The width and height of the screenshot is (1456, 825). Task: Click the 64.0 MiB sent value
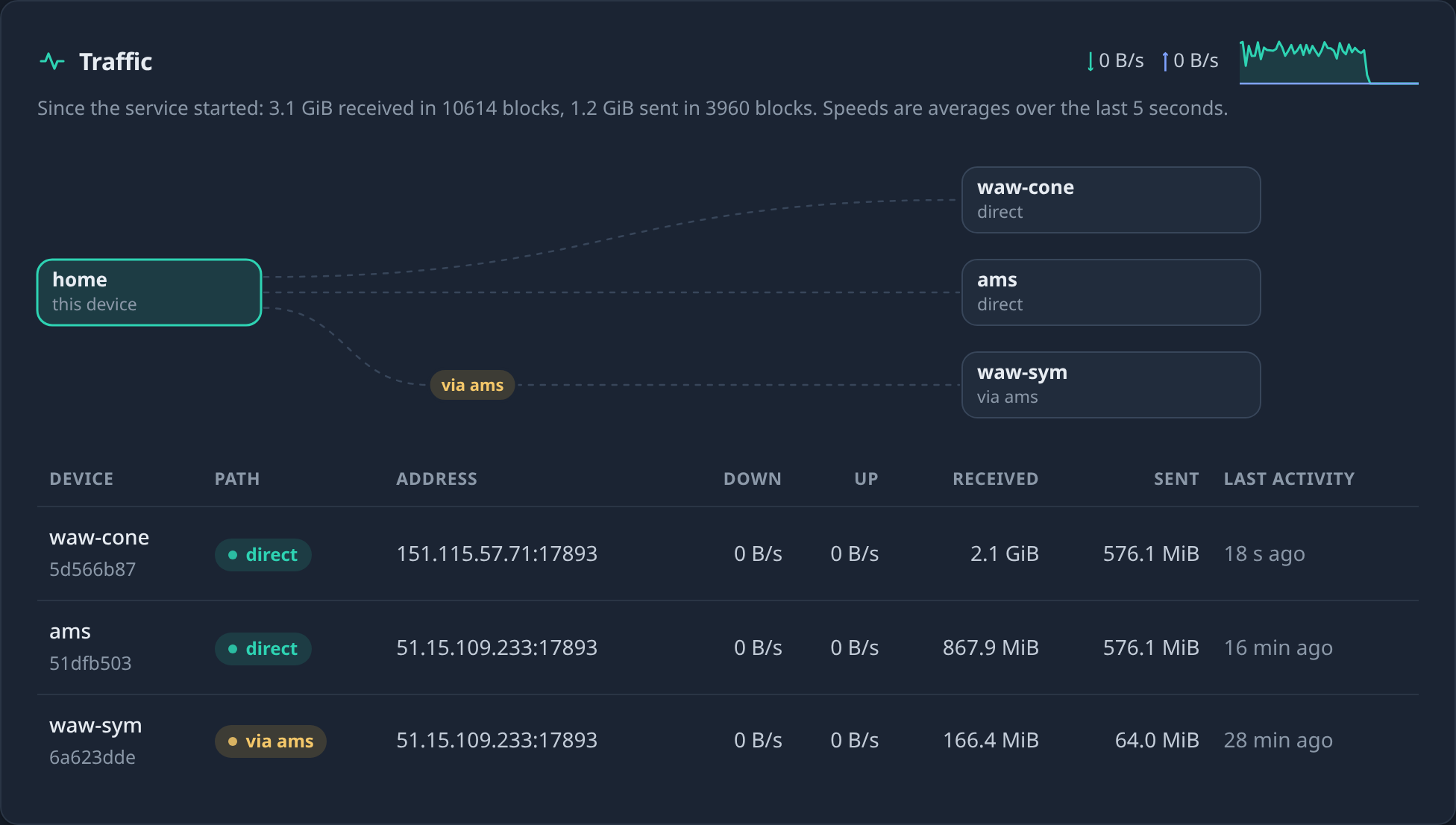point(1157,740)
